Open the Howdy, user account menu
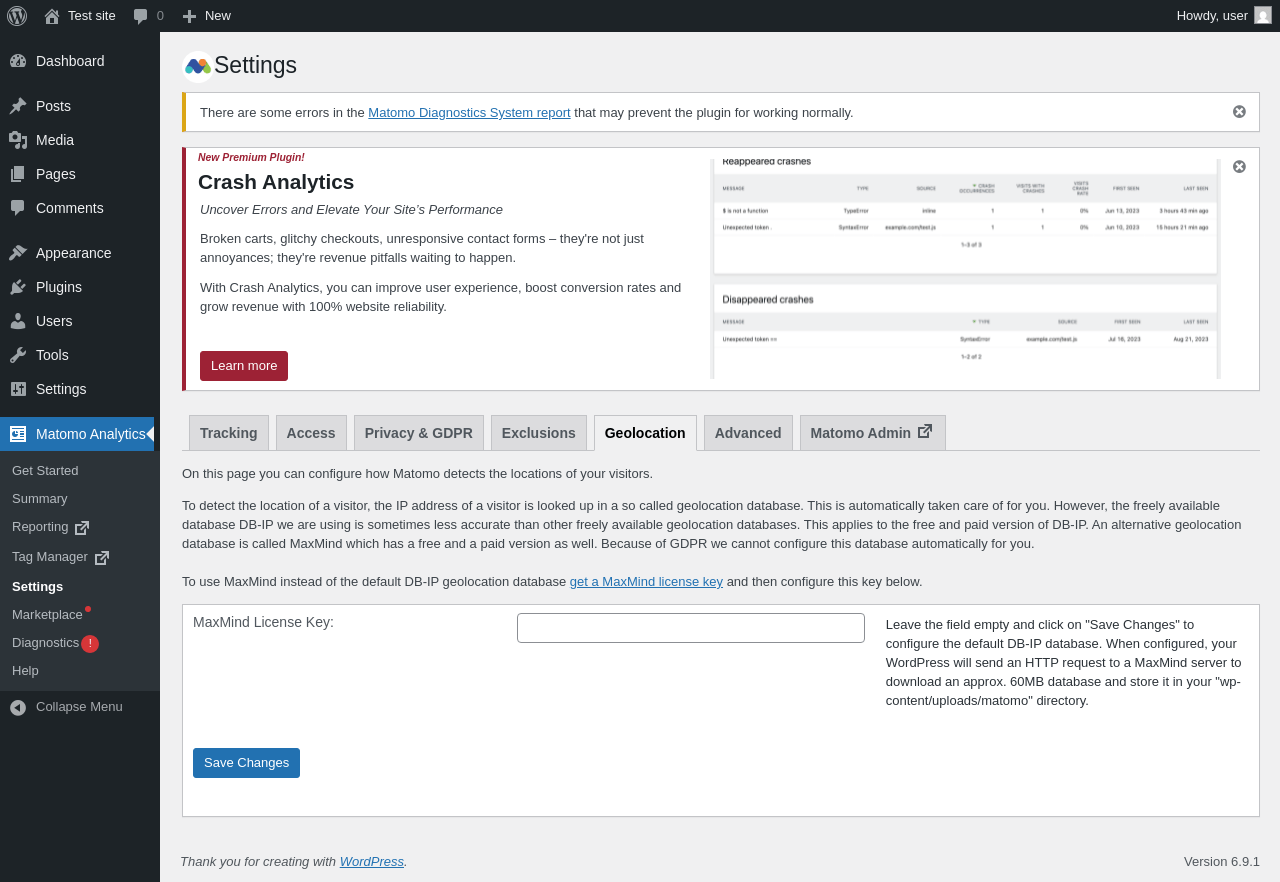The image size is (1280, 882). click(x=1223, y=16)
